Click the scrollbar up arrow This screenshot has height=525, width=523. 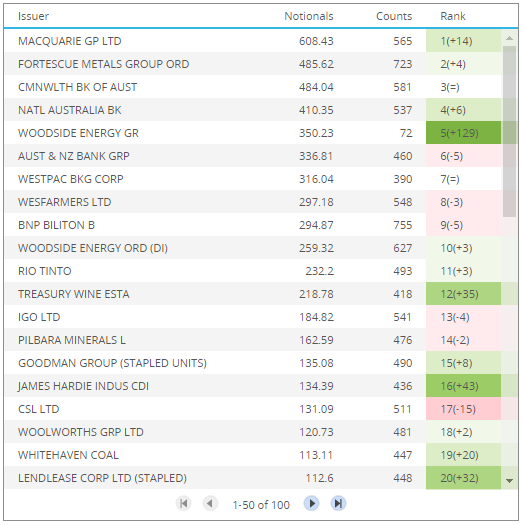509,39
